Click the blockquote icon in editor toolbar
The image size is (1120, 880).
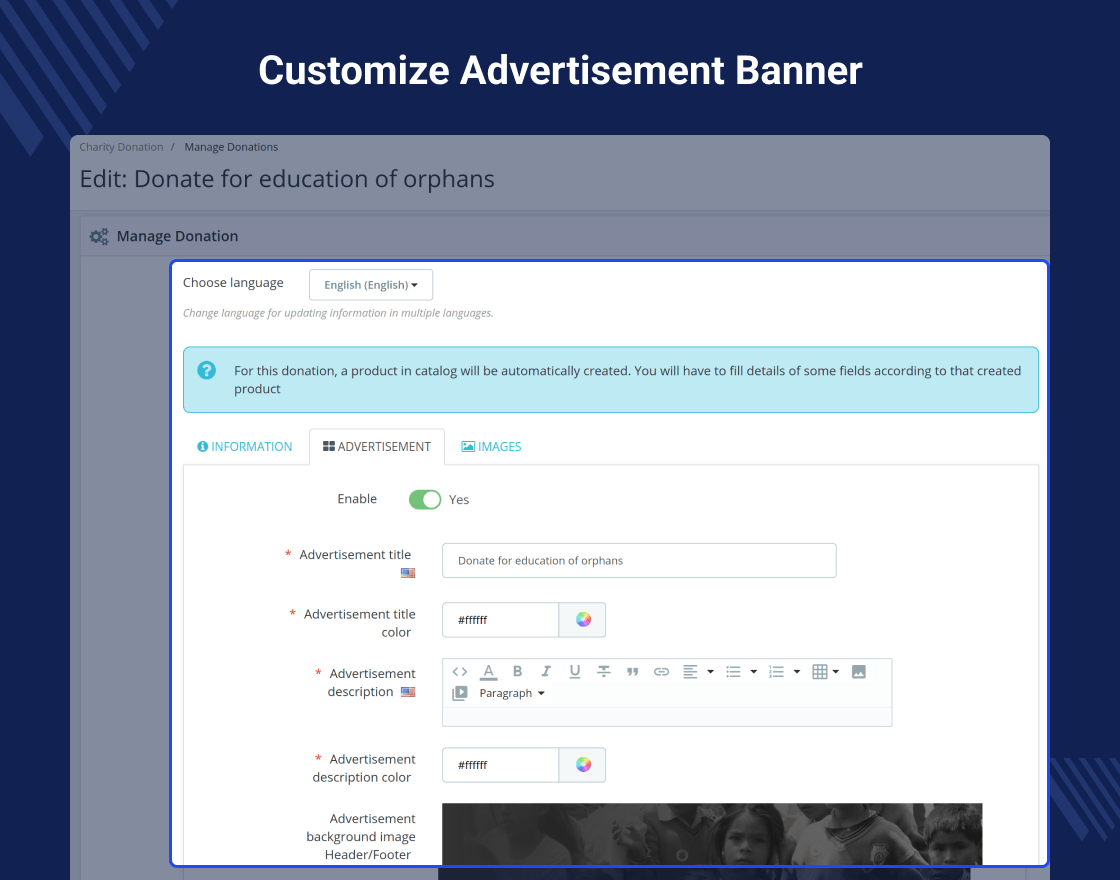(632, 671)
